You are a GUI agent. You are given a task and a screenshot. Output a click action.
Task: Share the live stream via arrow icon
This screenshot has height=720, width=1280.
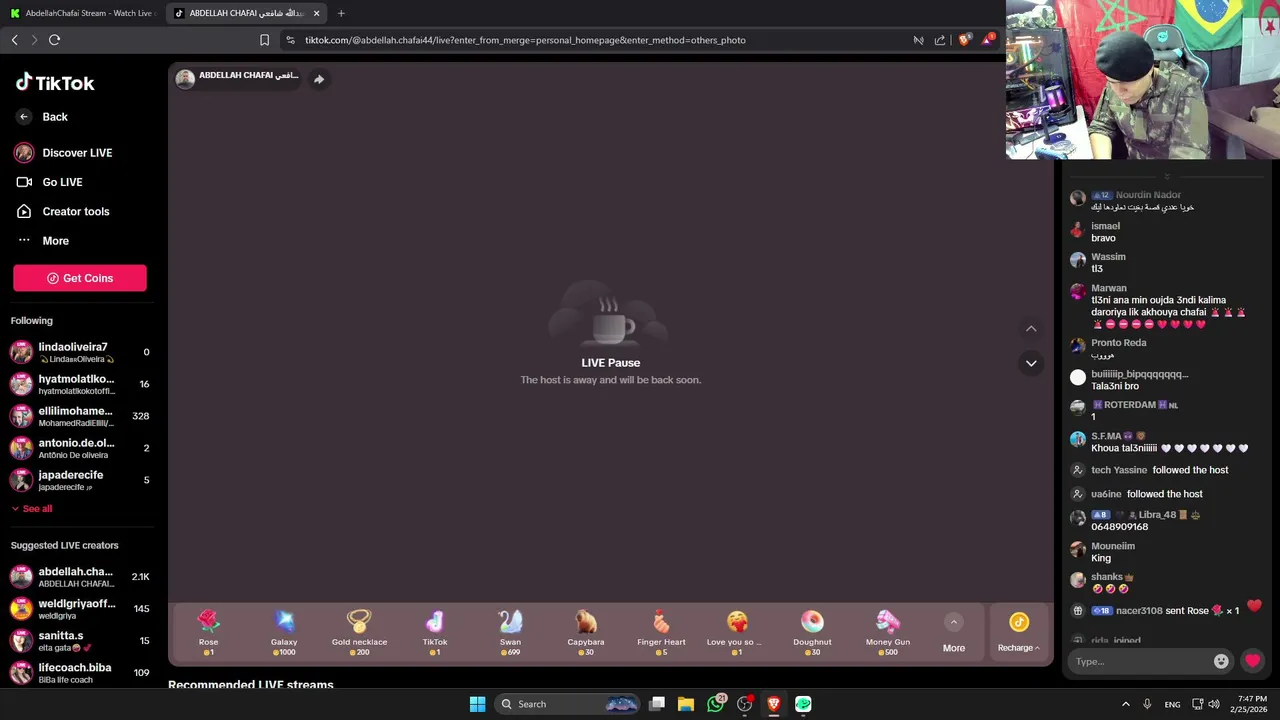pyautogui.click(x=319, y=79)
